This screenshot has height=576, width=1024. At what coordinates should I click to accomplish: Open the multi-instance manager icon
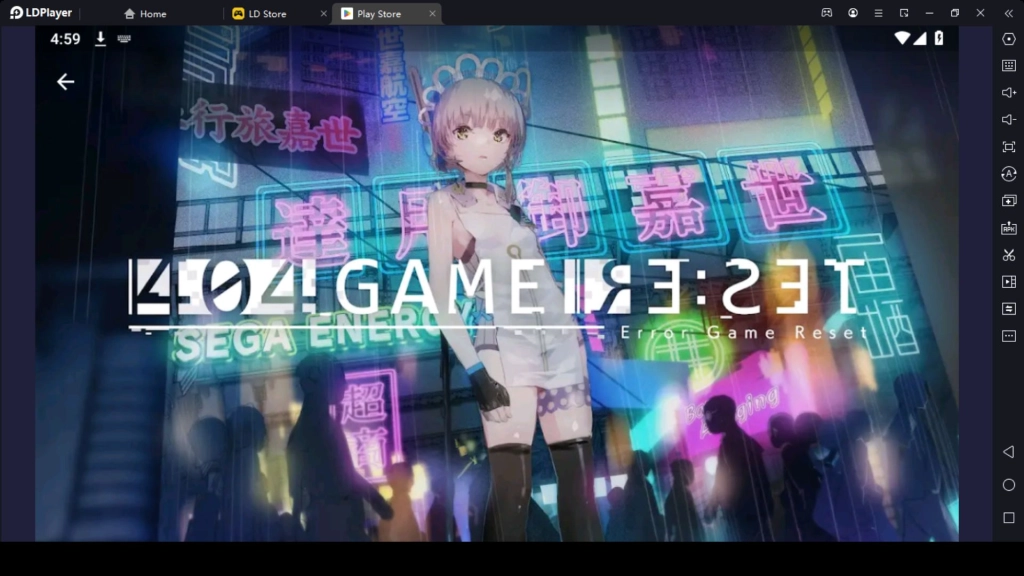coord(1008,201)
